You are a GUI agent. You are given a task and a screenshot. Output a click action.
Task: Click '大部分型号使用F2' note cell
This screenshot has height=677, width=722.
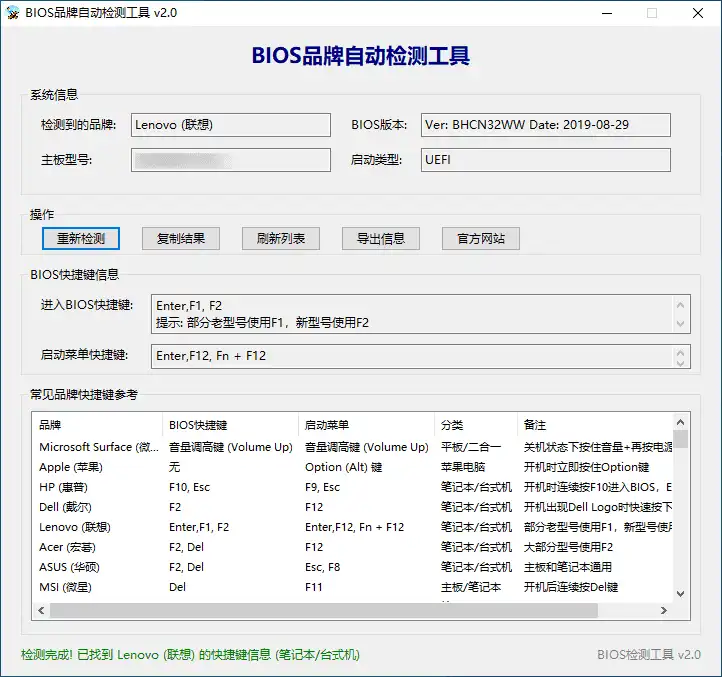pos(568,547)
